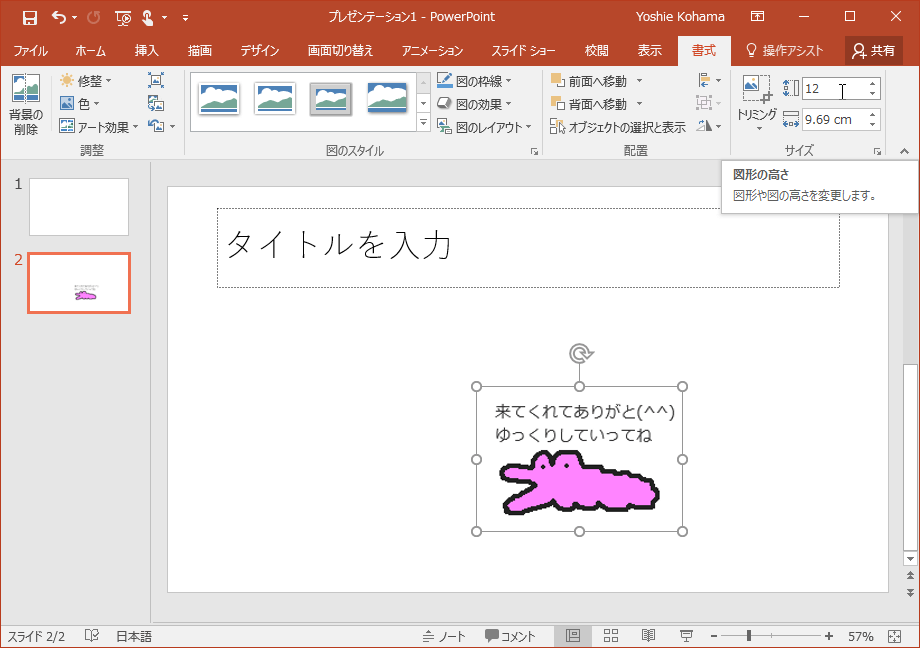
Task: Click 背景の削除 button
Action: point(26,104)
